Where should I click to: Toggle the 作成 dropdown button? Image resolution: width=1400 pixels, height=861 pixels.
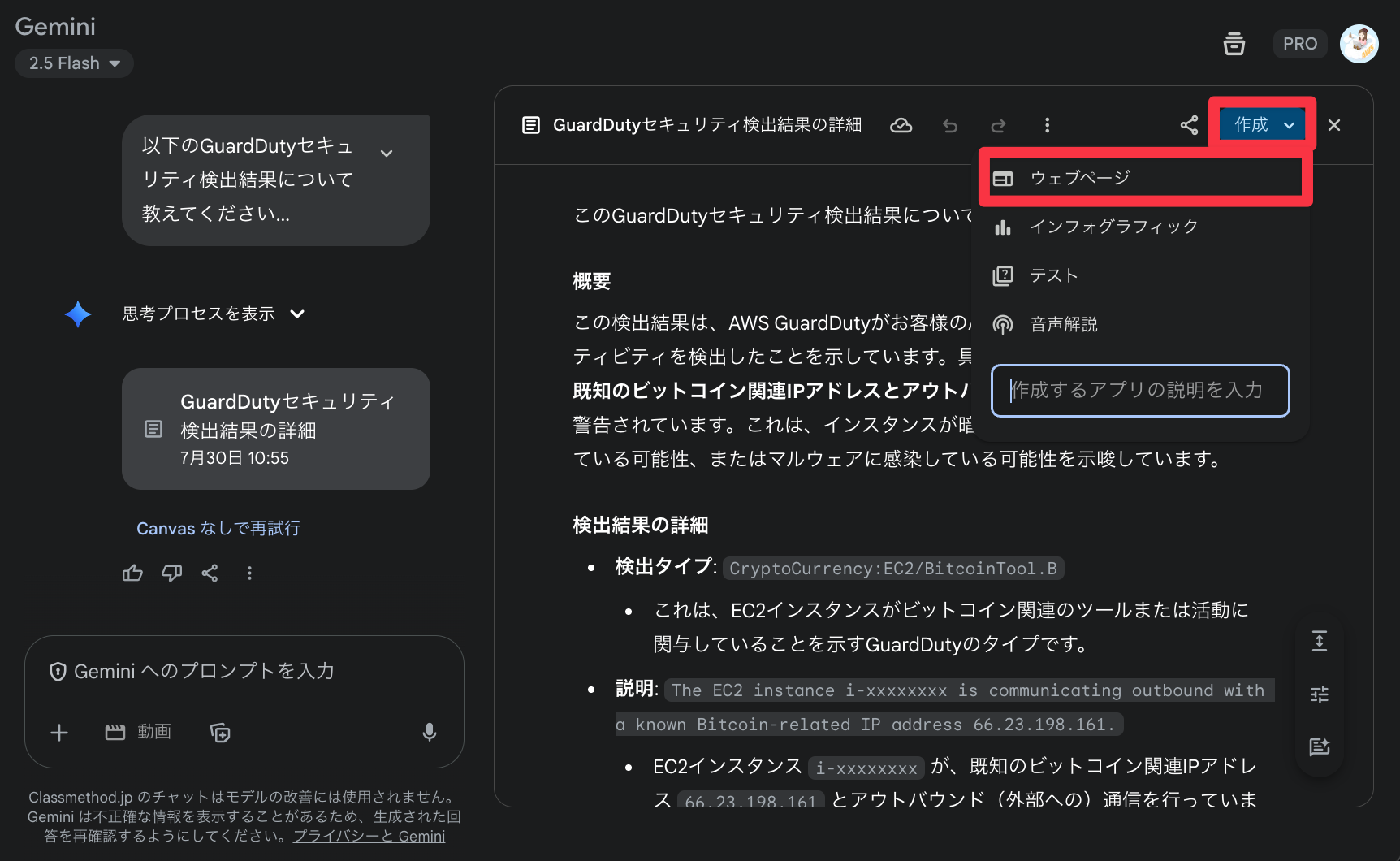(1263, 124)
